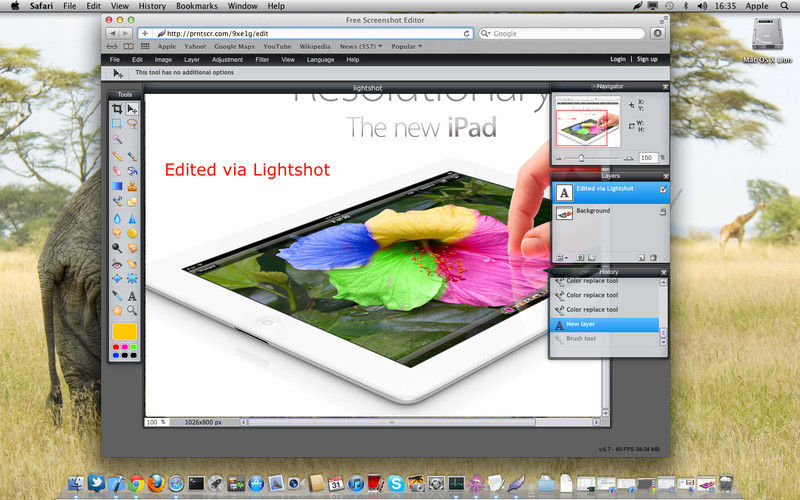800x500 pixels.
Task: Select the Lasso tool
Action: pyautogui.click(x=132, y=123)
